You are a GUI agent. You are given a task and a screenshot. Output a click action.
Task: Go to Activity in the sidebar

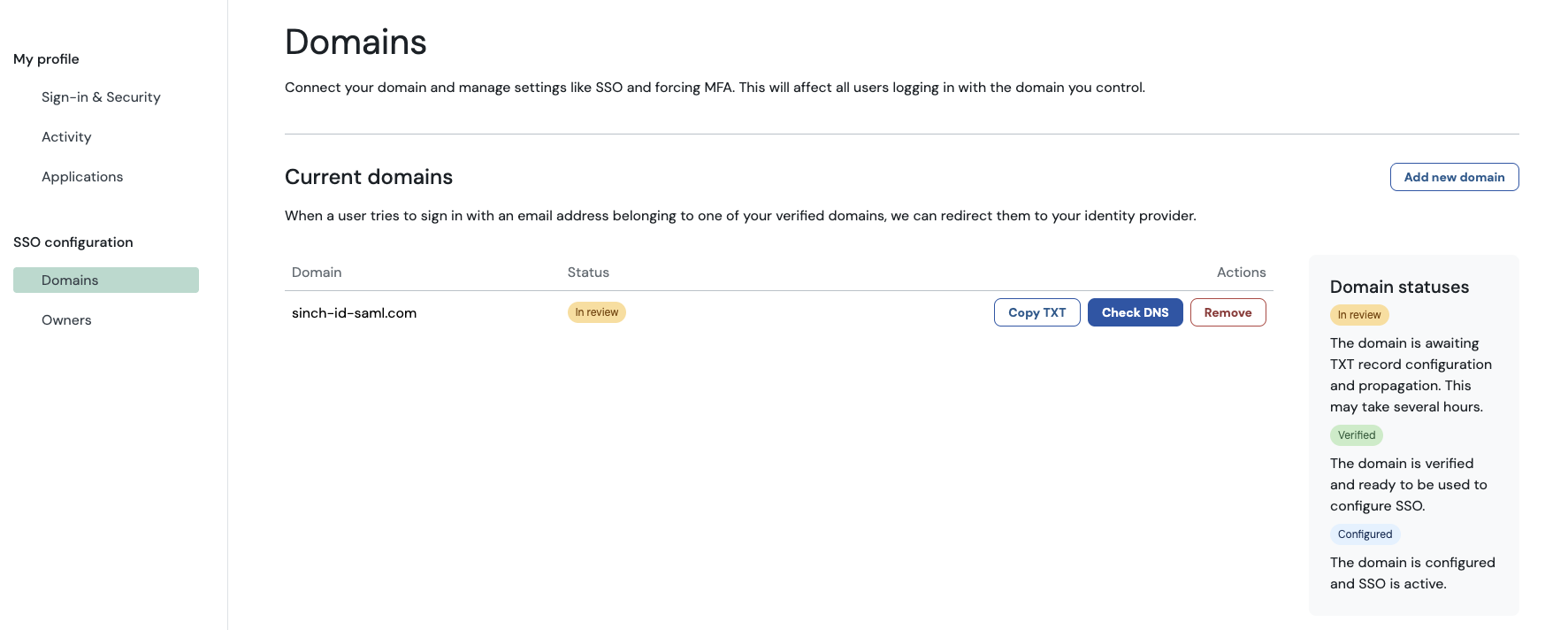coord(66,137)
